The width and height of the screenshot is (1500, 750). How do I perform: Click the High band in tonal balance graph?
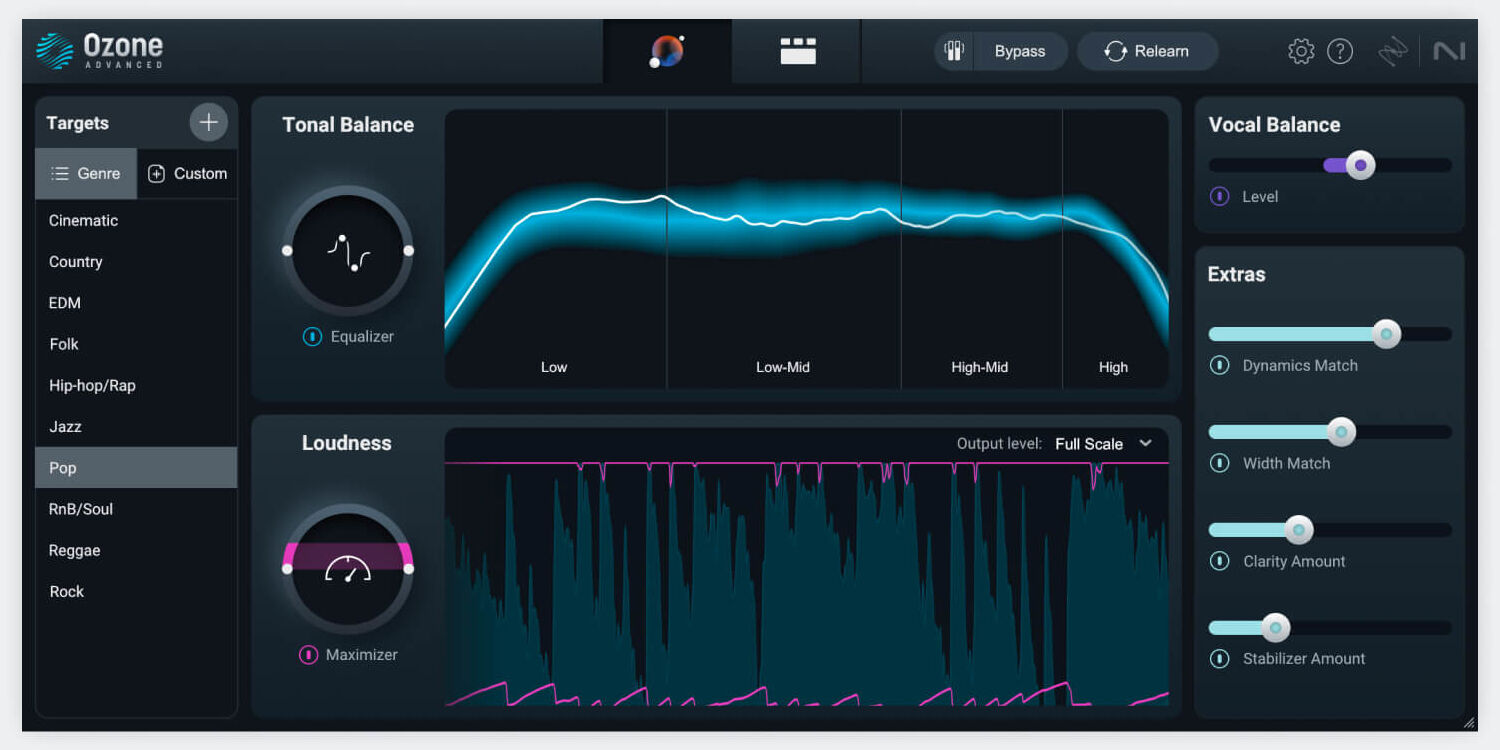click(1115, 249)
